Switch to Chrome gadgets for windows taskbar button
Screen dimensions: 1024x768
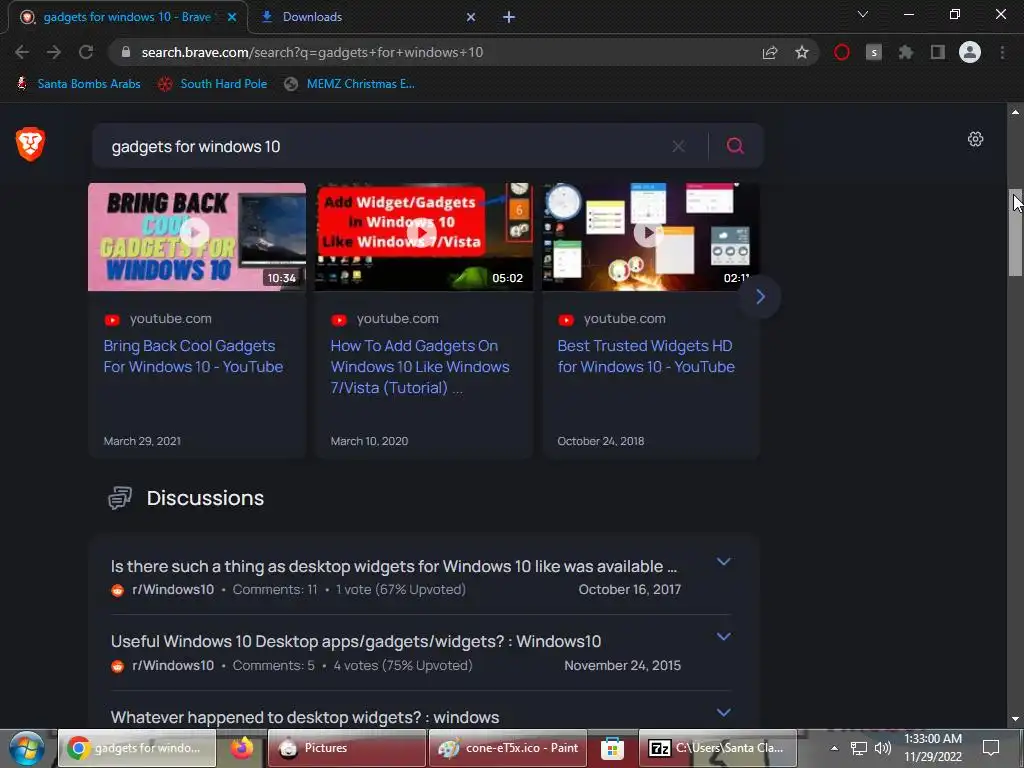coord(137,748)
